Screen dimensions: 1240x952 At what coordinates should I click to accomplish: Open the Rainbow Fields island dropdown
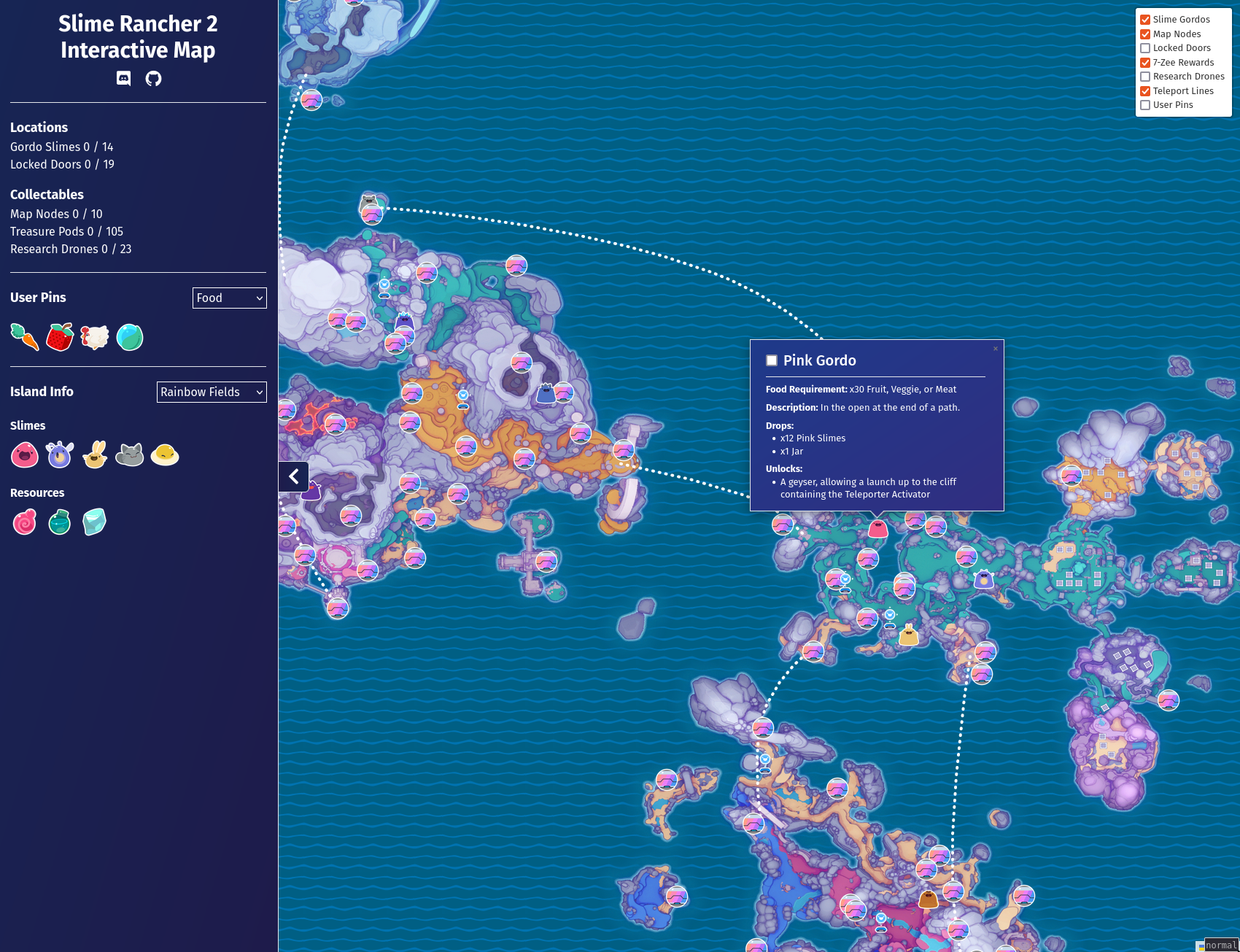[x=212, y=392]
